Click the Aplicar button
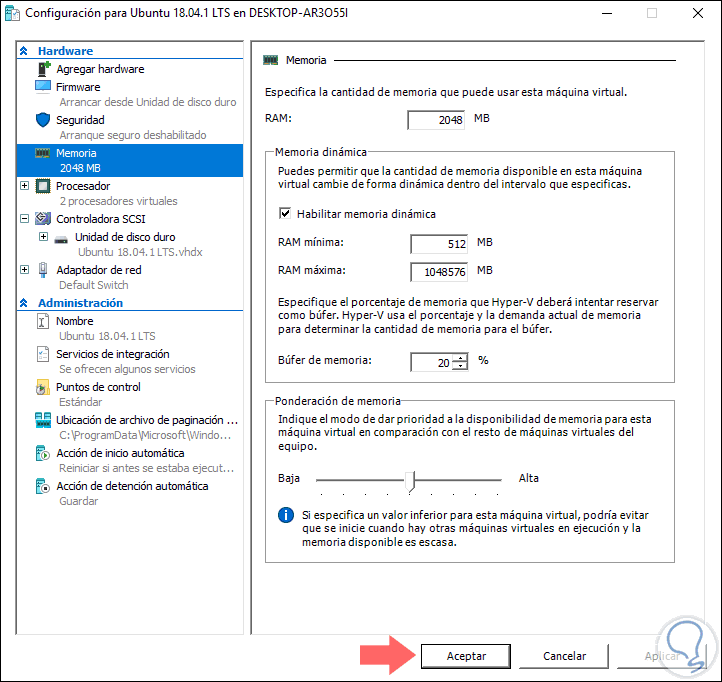 click(x=662, y=656)
